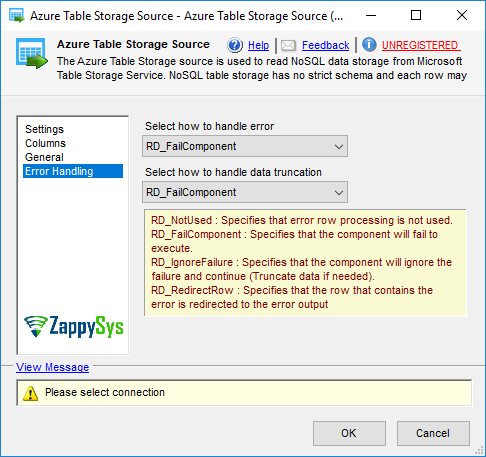Click the ZappySys logo
486x457 pixels.
pyautogui.click(x=74, y=327)
